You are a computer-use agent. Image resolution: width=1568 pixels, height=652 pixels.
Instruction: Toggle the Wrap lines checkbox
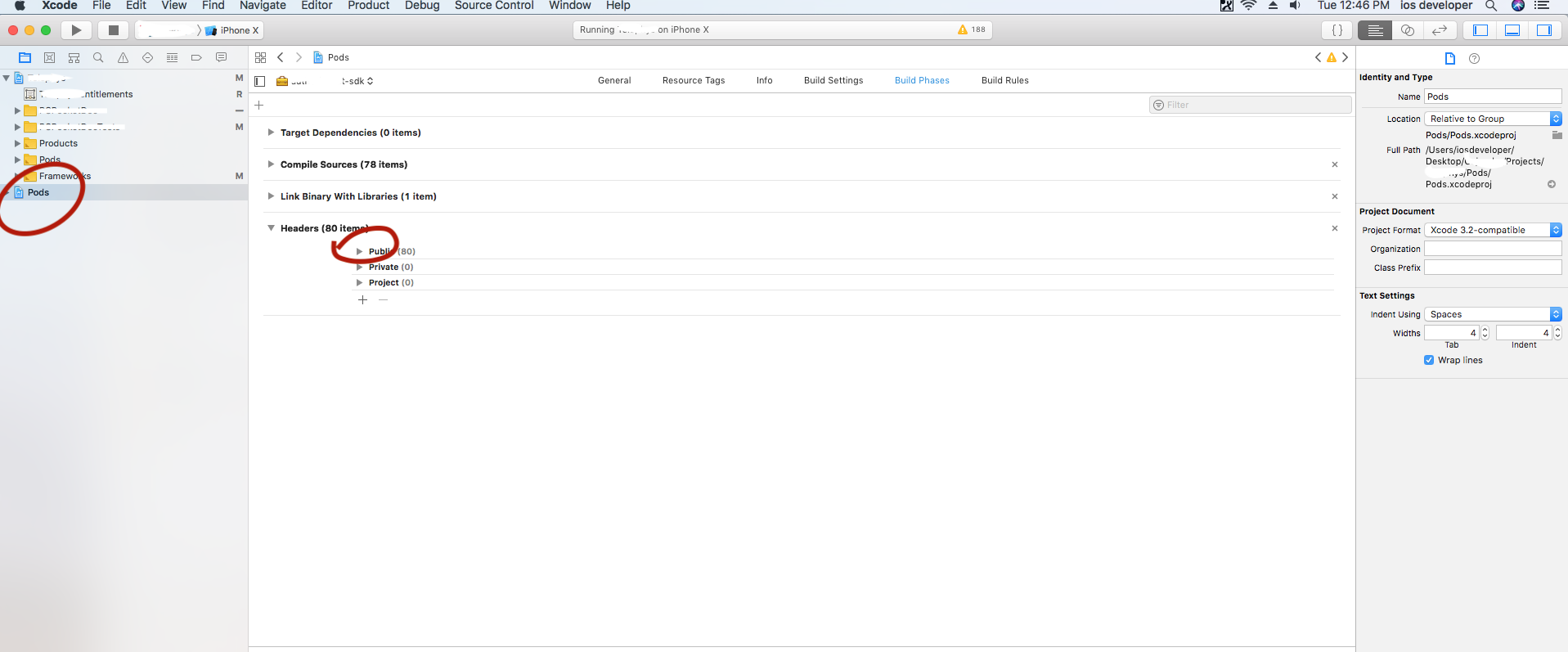(1429, 360)
